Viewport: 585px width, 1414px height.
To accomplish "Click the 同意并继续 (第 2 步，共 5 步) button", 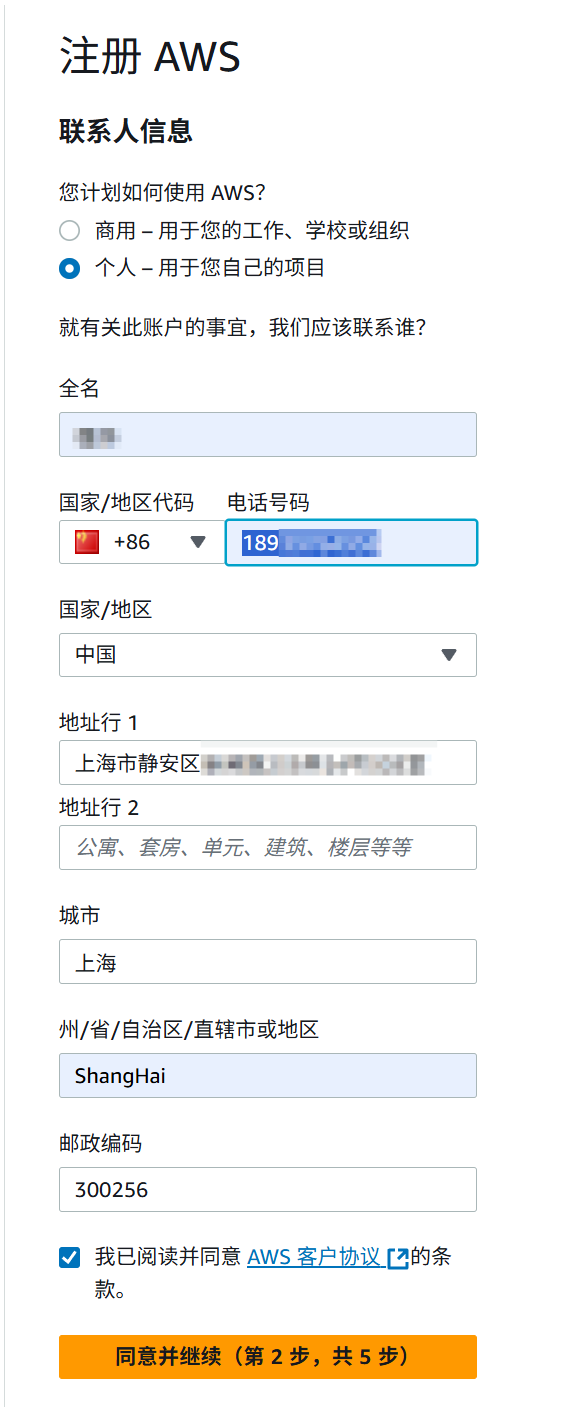I will [268, 1357].
